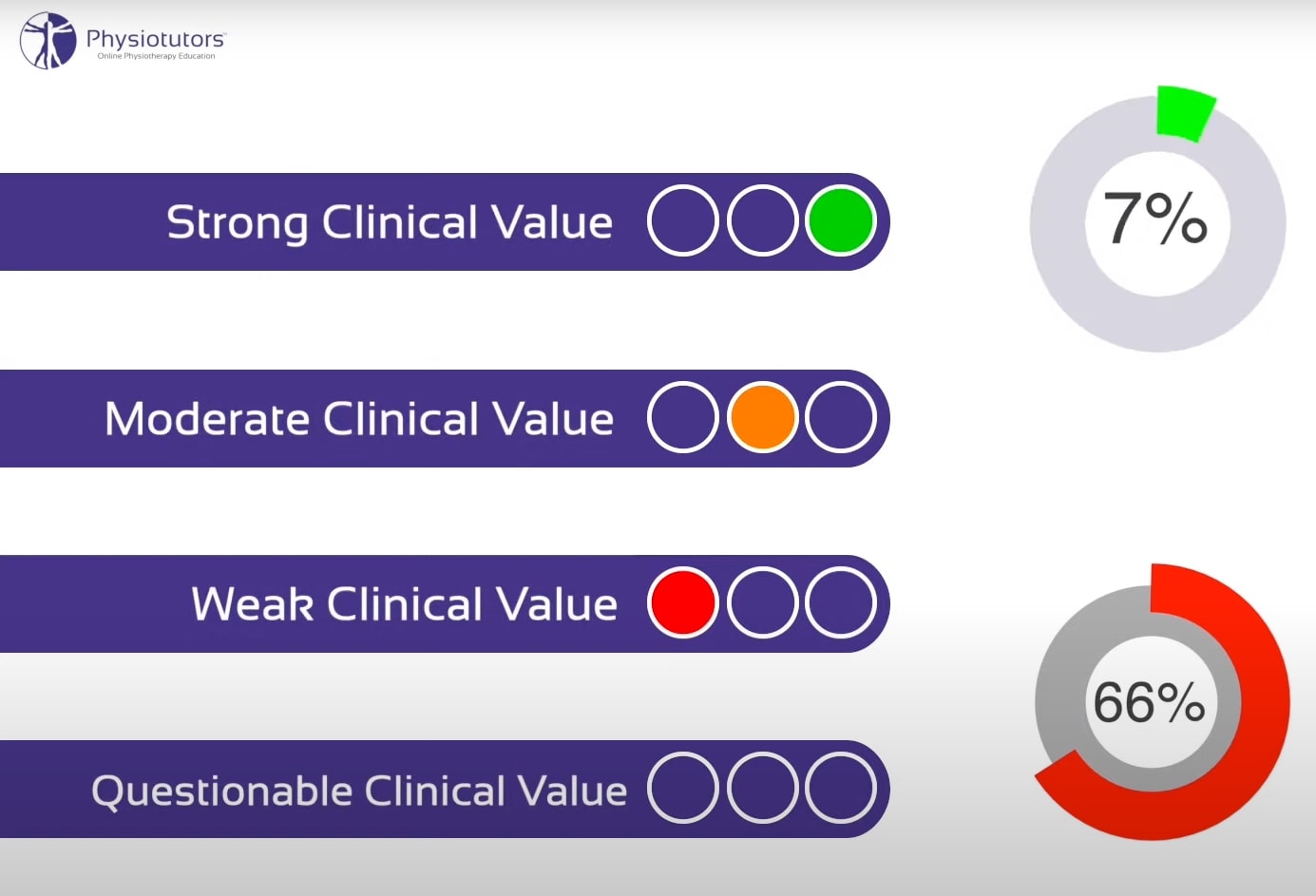Viewport: 1316px width, 896px height.
Task: Click middle empty circle on Questionable row
Action: (762, 788)
